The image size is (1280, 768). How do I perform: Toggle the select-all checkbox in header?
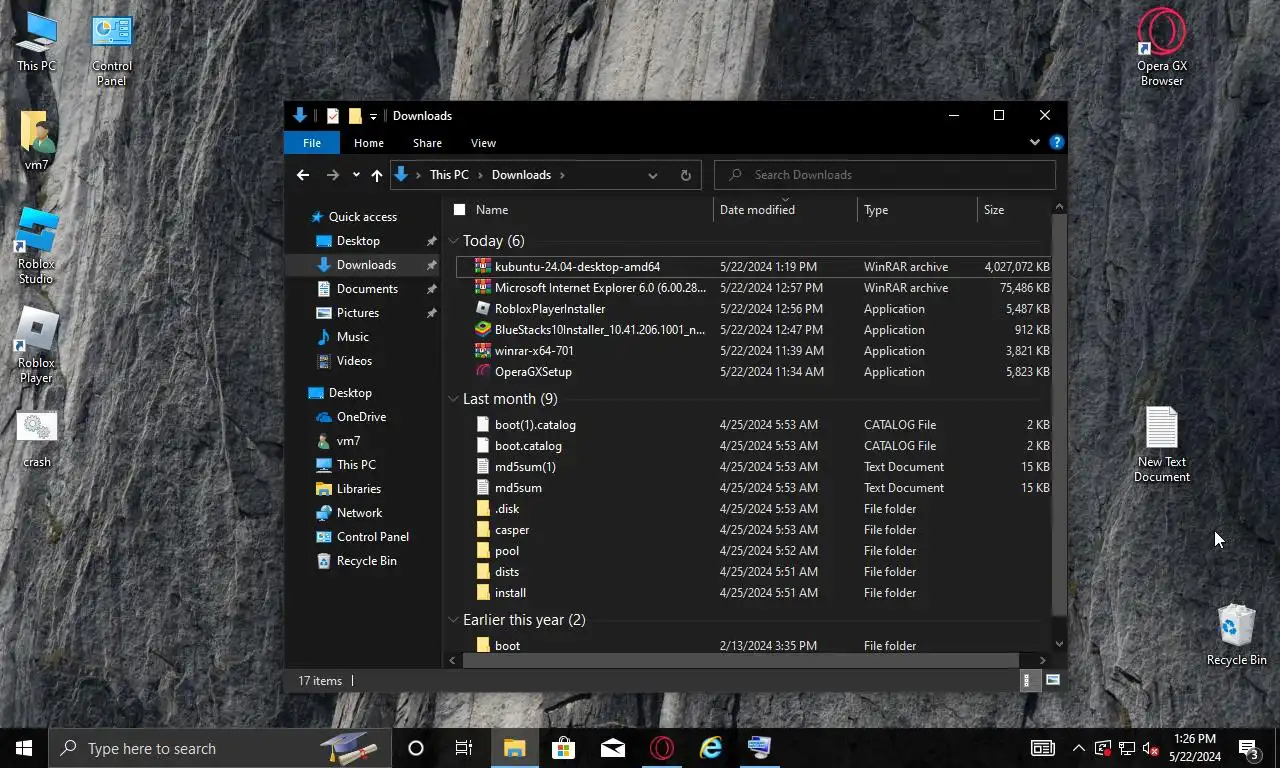pyautogui.click(x=459, y=210)
